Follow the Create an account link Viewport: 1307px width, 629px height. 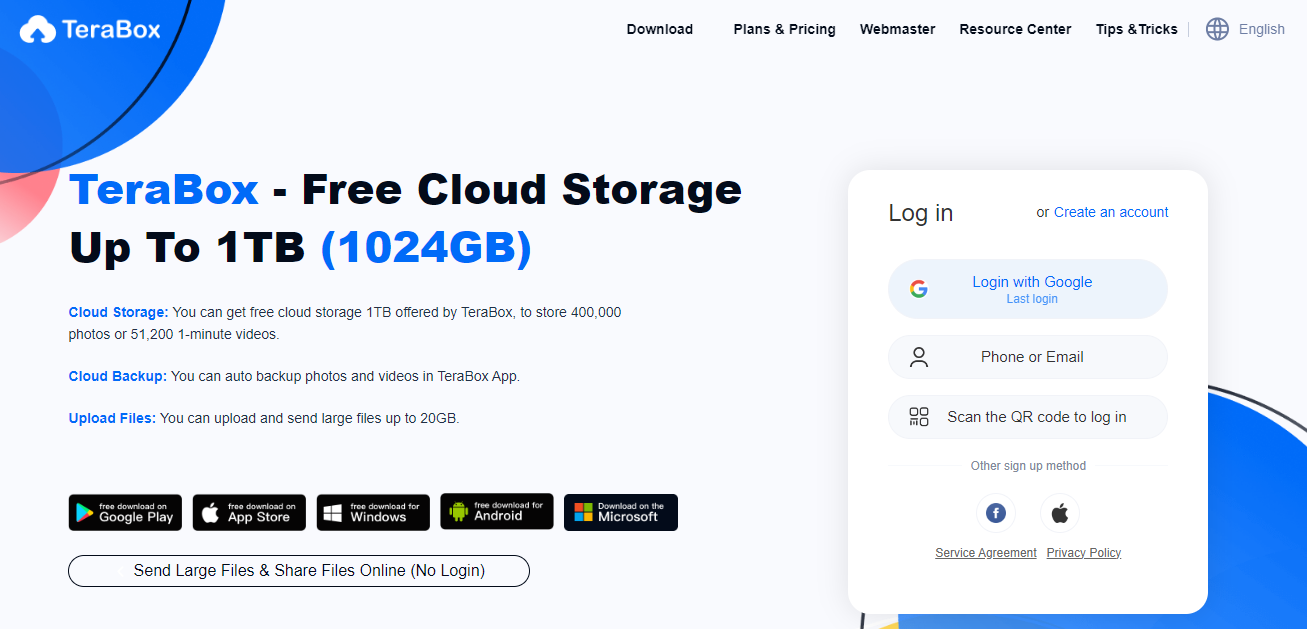1111,212
